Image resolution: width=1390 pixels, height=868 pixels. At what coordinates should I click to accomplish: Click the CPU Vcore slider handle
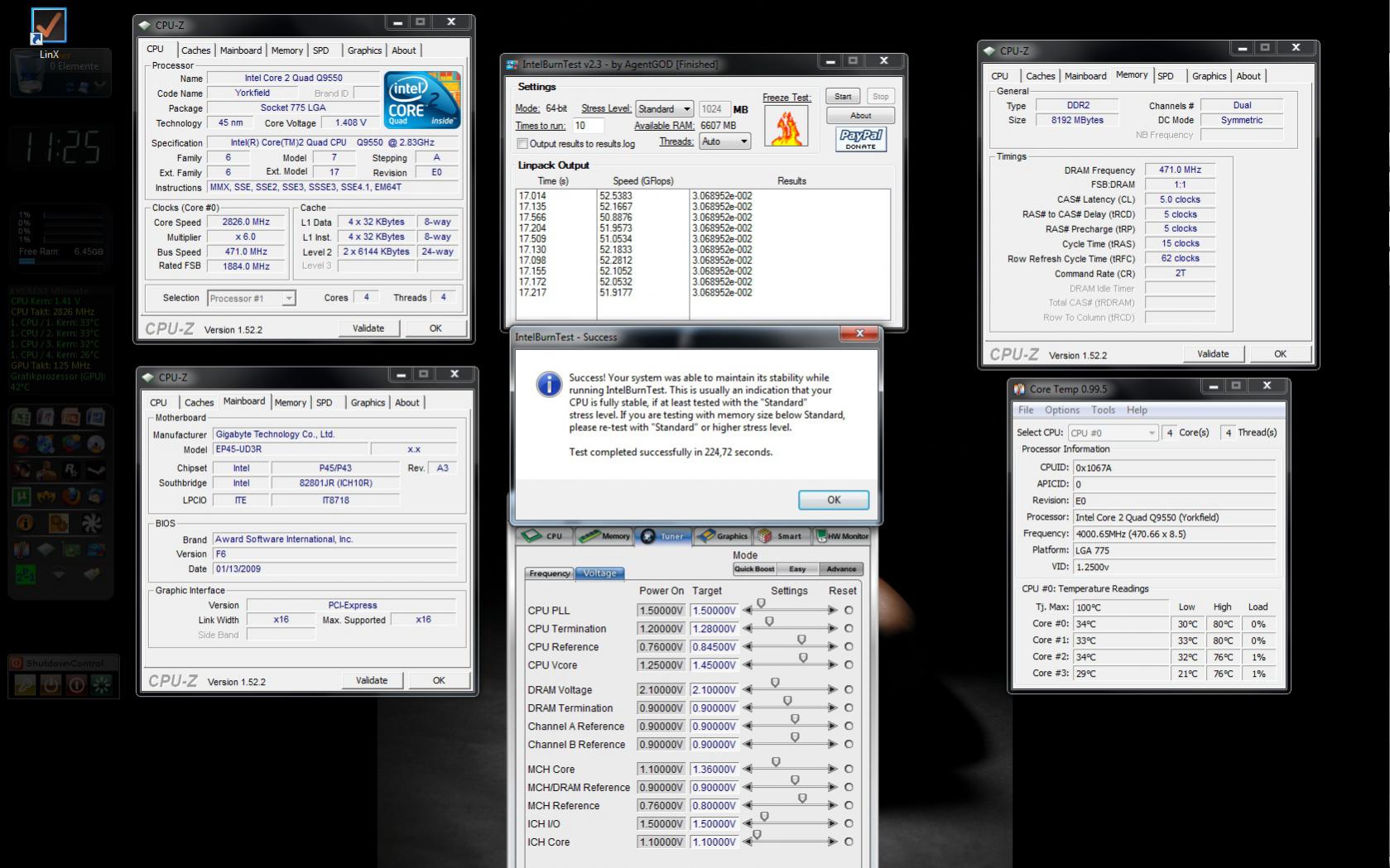pos(803,658)
